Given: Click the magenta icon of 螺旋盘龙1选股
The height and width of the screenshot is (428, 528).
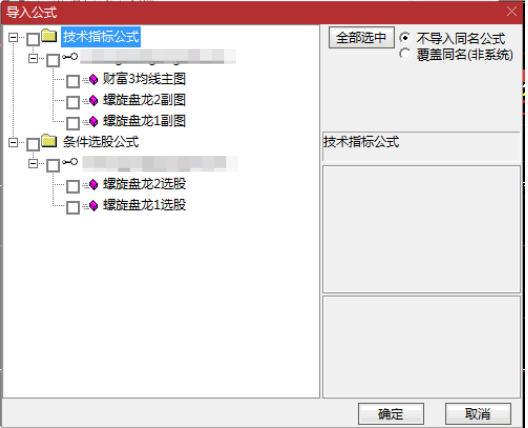Looking at the screenshot, I should point(93,205).
